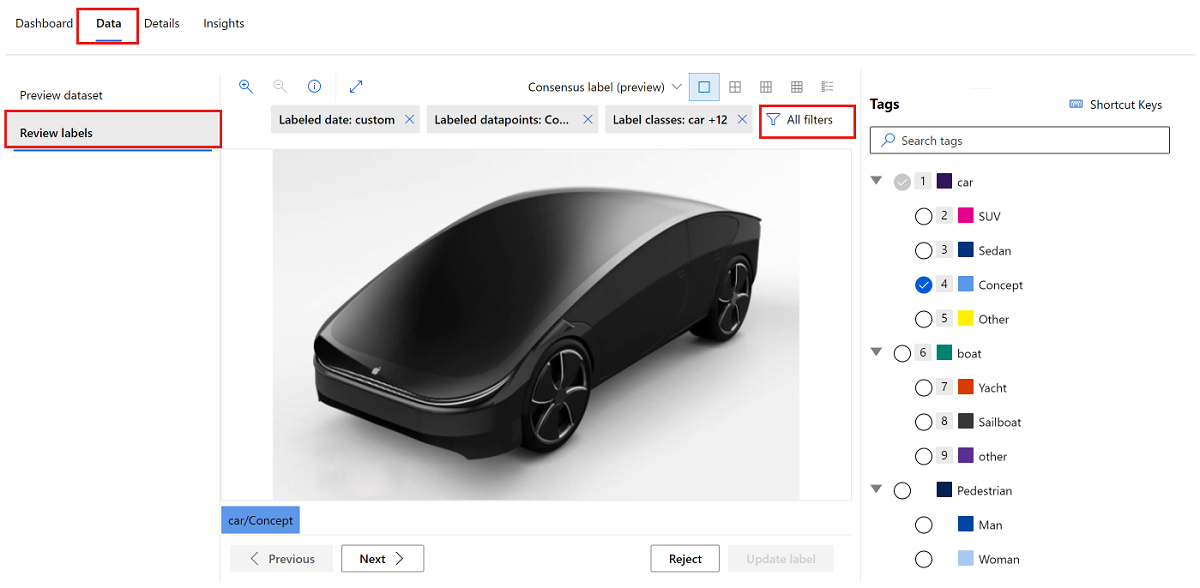Switch to the Dashboard tab

click(x=43, y=23)
